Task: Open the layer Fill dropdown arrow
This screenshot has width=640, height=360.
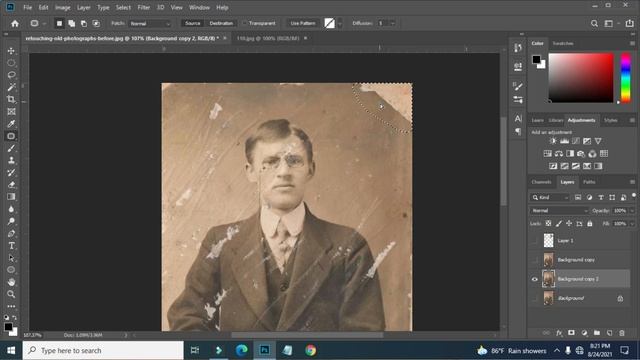Action: [632, 224]
